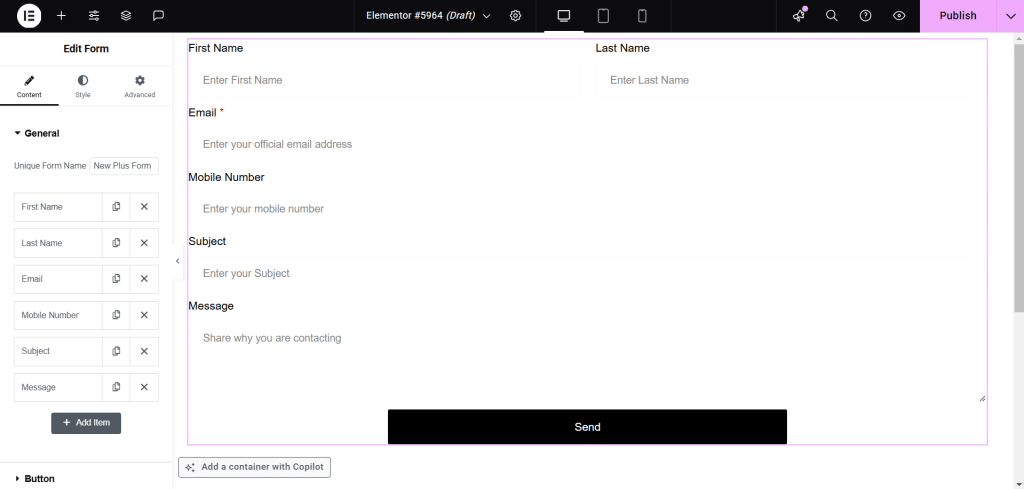1024x489 pixels.
Task: Open the Finder search icon
Action: point(831,16)
